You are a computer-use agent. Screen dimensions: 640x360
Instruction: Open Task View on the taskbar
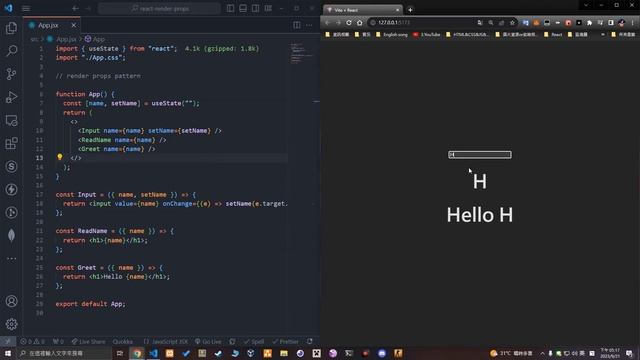120,353
